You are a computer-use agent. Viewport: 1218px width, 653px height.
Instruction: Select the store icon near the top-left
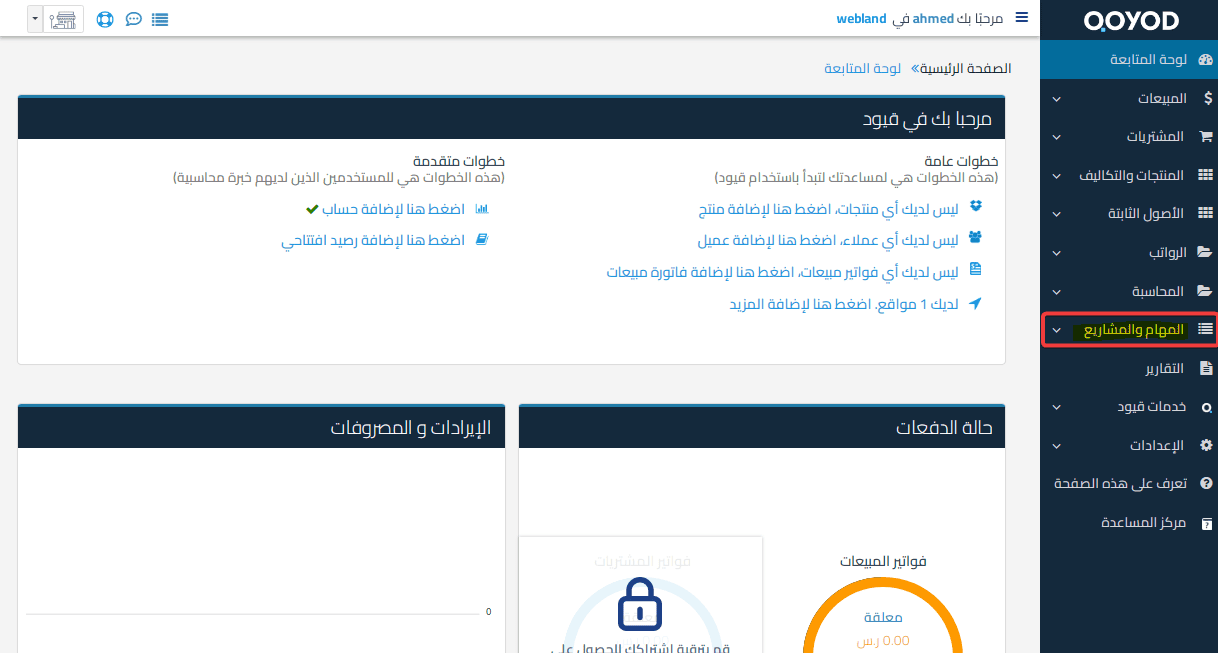click(x=61, y=19)
